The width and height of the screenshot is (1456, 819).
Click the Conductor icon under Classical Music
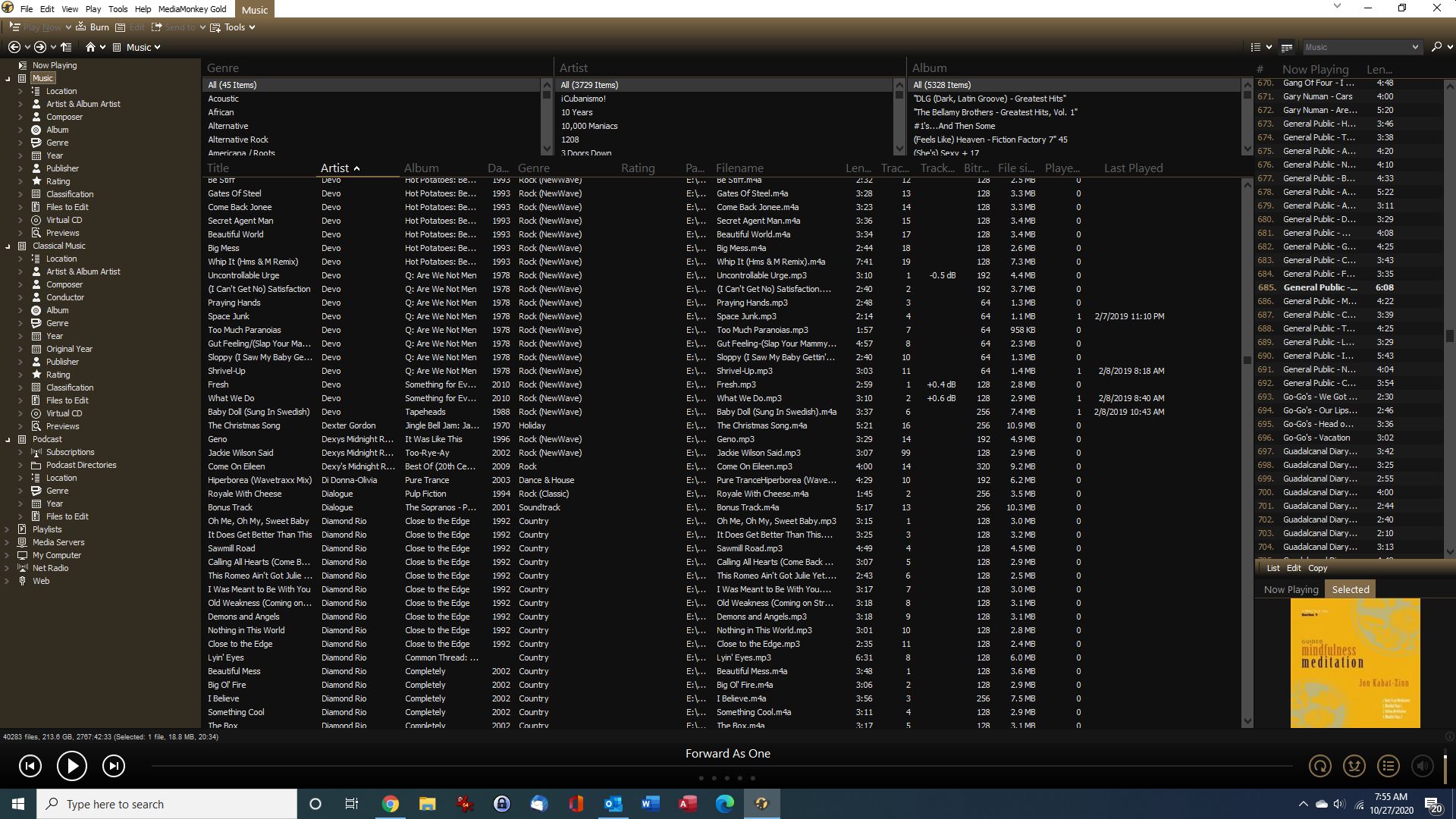point(36,297)
